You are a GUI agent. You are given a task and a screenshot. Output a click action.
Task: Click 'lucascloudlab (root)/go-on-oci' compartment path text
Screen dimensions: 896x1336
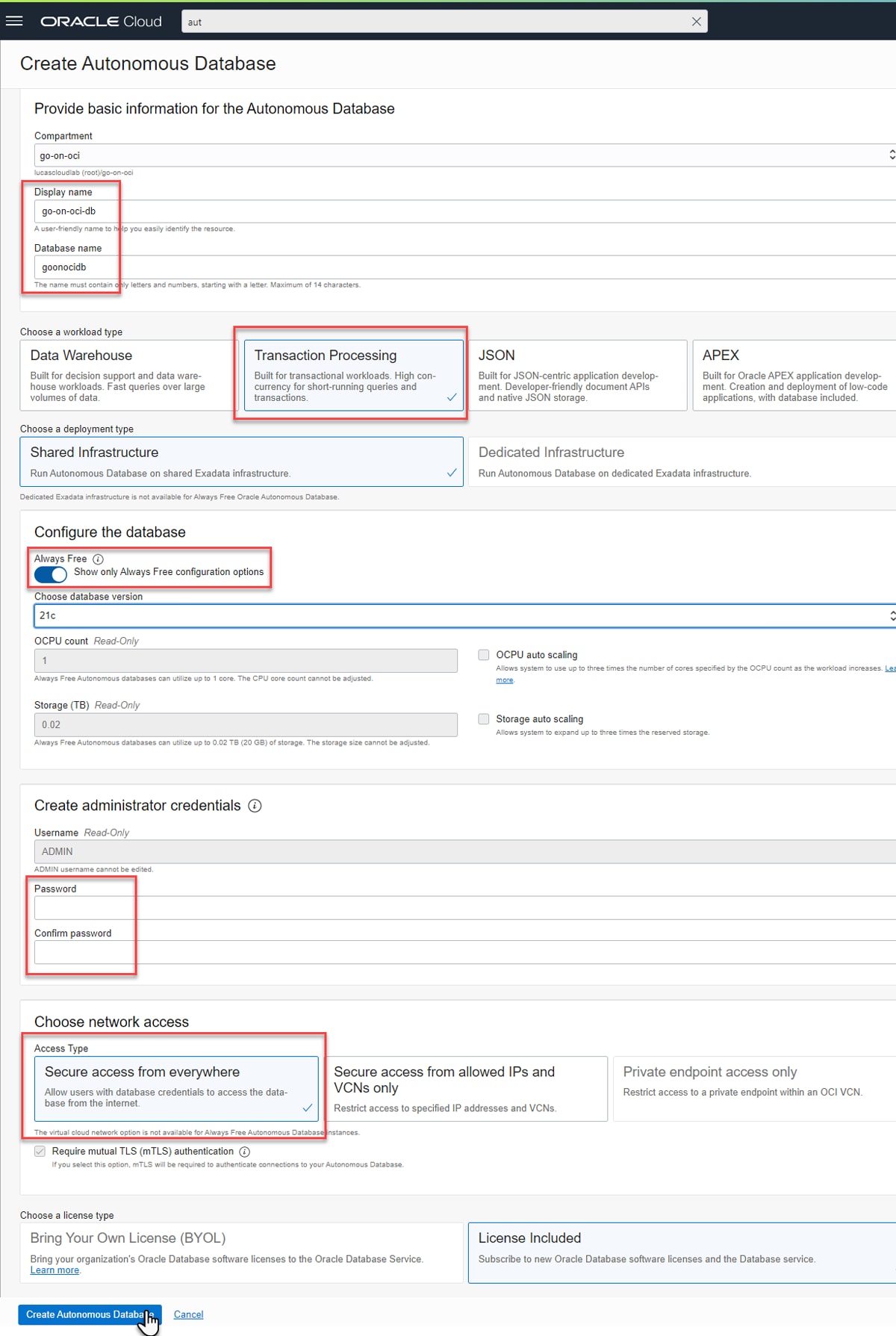click(84, 173)
